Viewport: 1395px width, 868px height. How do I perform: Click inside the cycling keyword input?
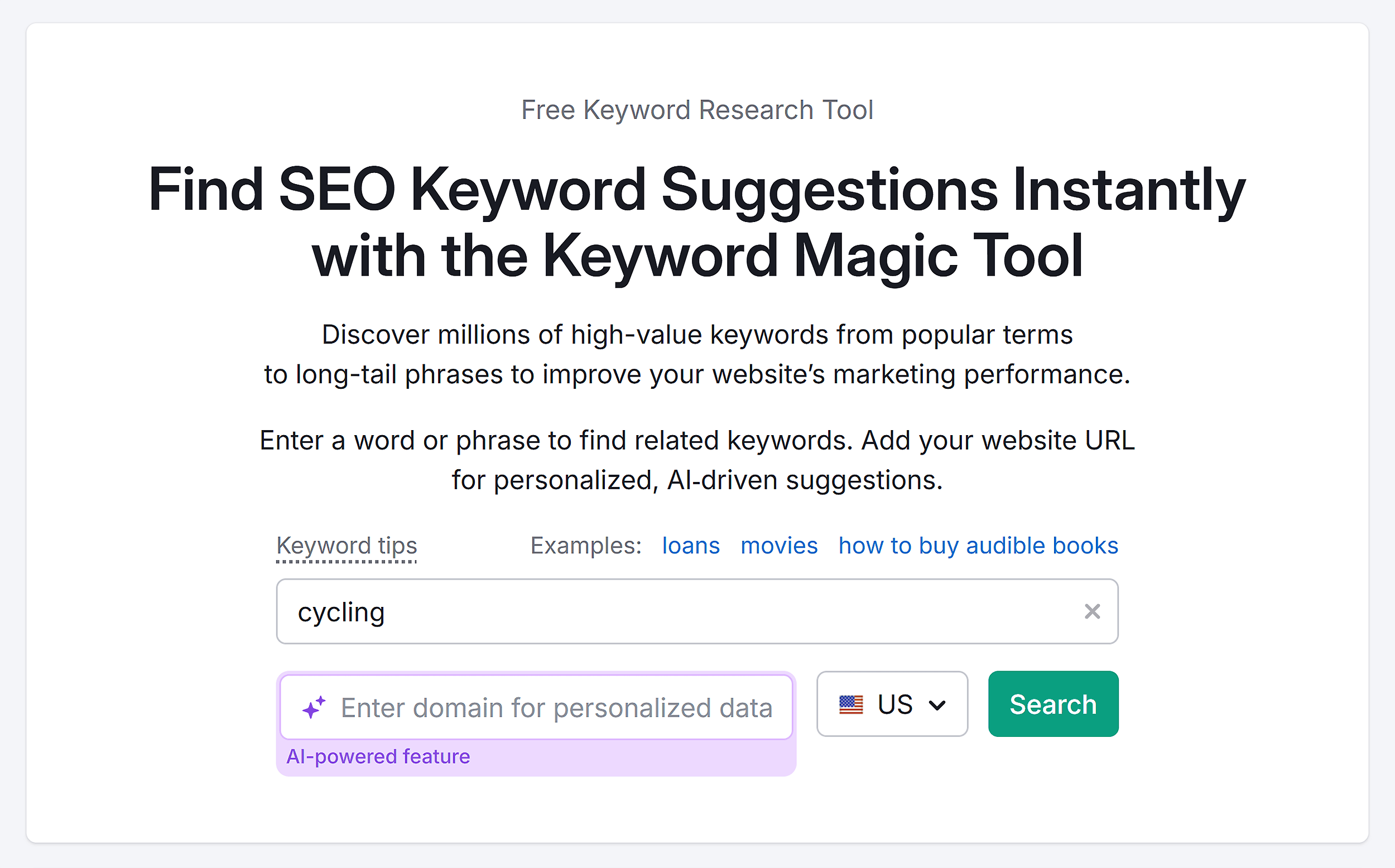[632, 611]
